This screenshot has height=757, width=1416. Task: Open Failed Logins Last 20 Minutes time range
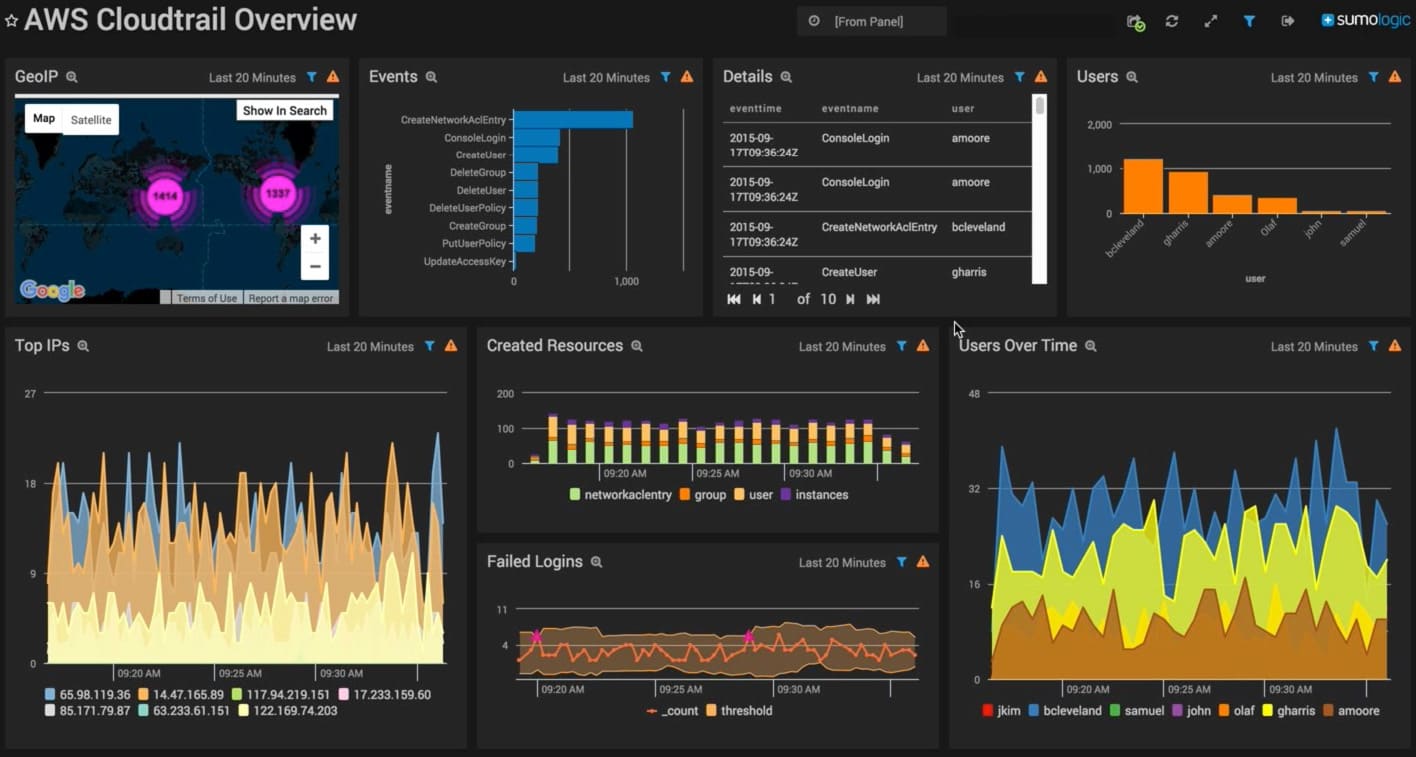[x=842, y=562]
